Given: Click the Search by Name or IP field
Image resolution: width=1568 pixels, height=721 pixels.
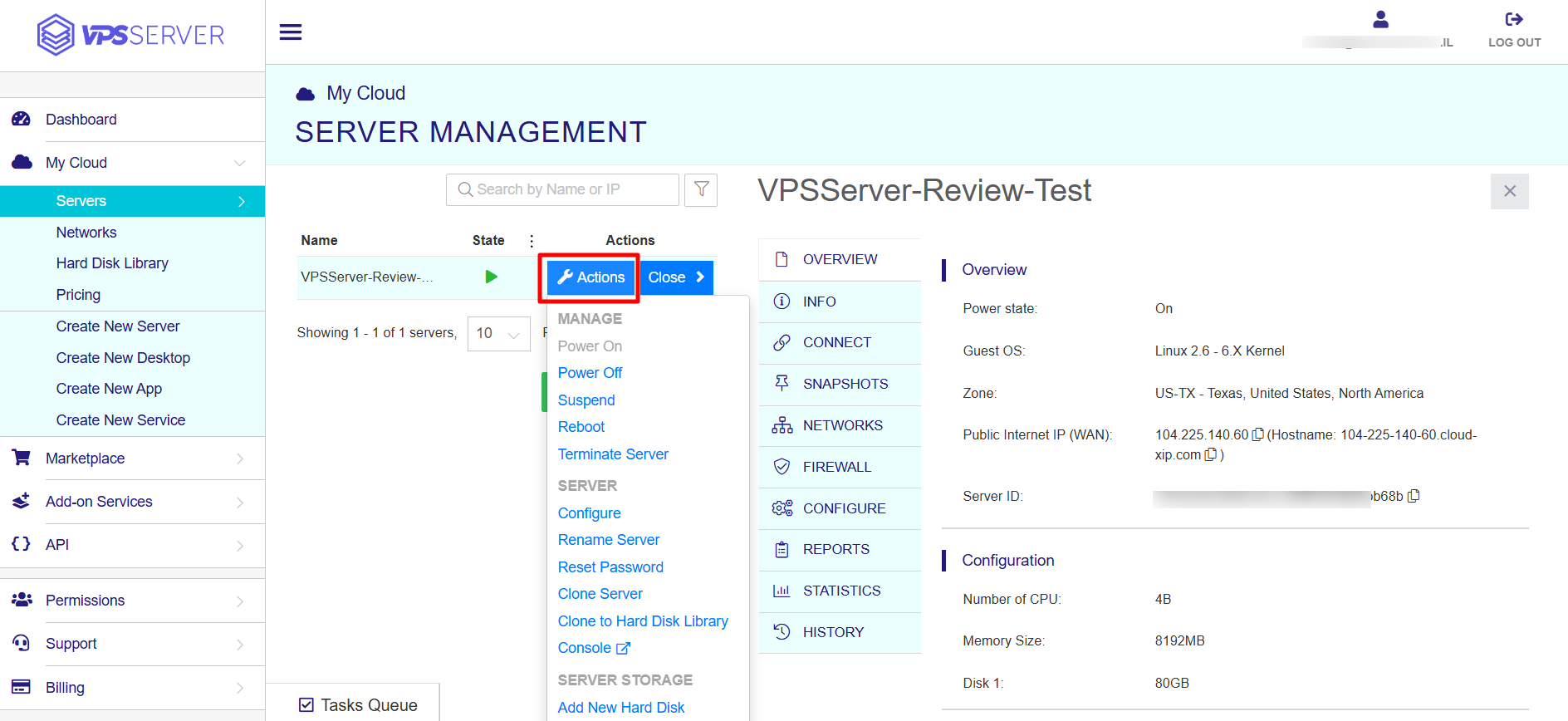Looking at the screenshot, I should click(562, 189).
